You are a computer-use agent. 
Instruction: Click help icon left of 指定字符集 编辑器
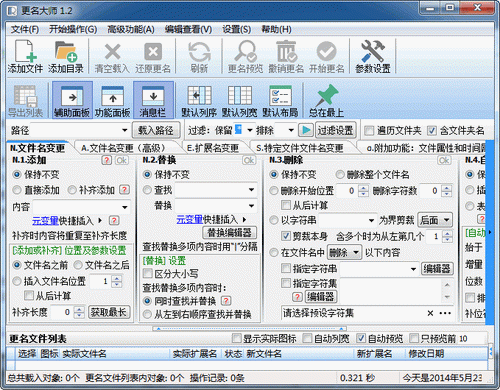click(x=297, y=296)
